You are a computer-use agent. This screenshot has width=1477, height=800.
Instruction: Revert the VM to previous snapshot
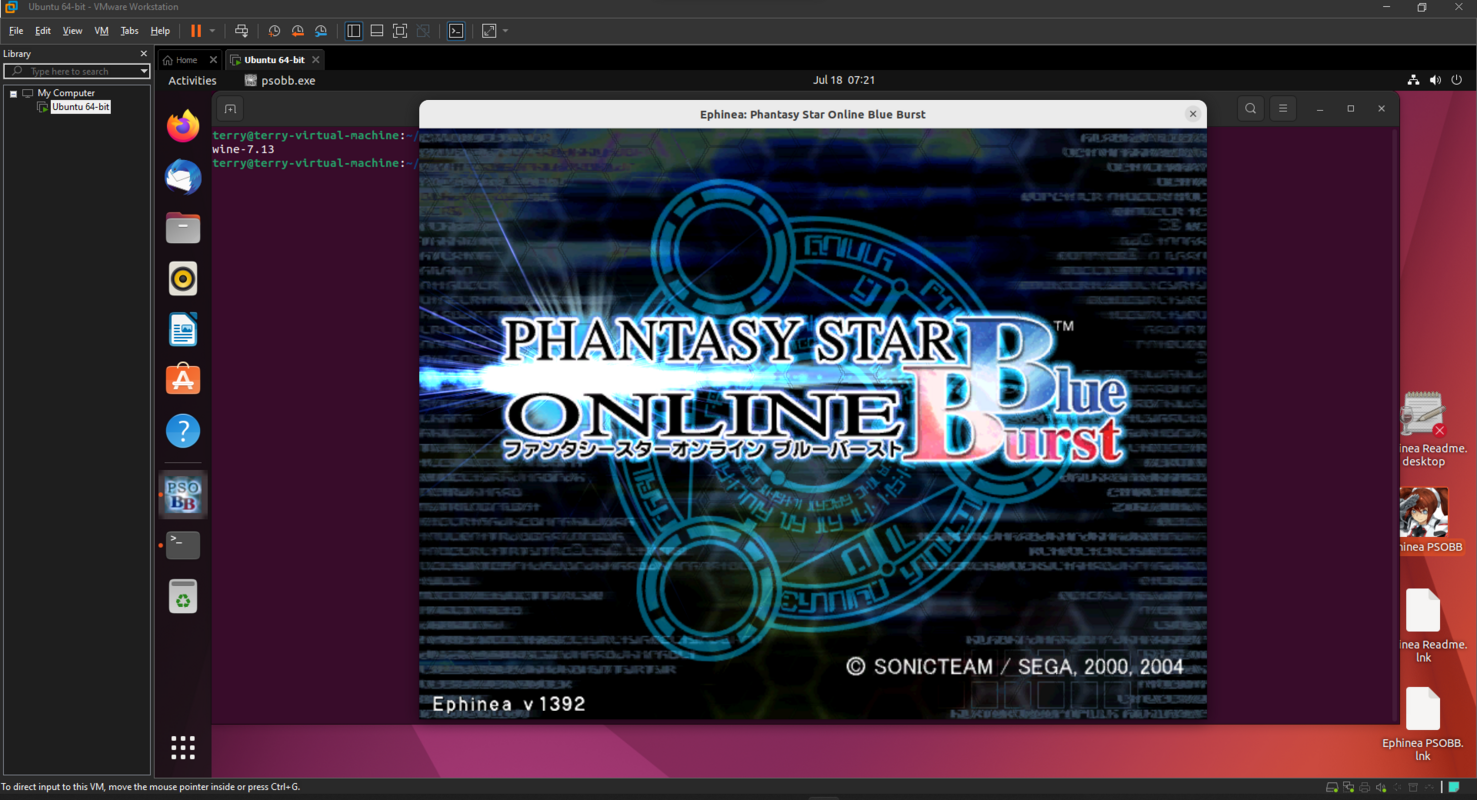(297, 31)
